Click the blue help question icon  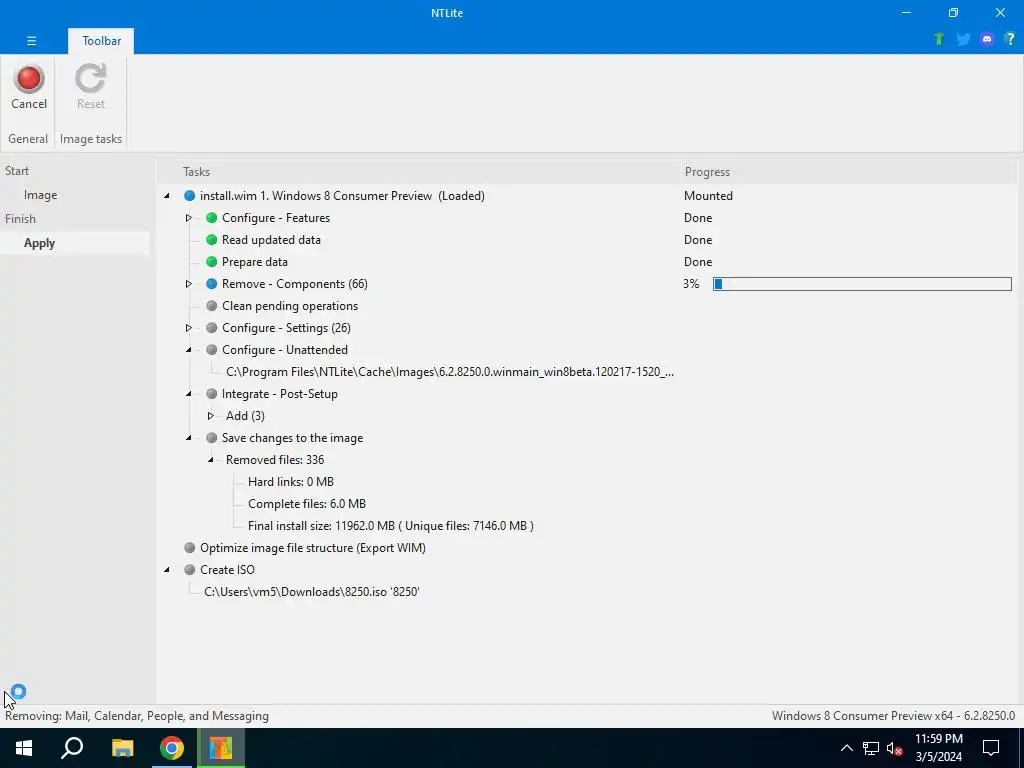point(1010,39)
